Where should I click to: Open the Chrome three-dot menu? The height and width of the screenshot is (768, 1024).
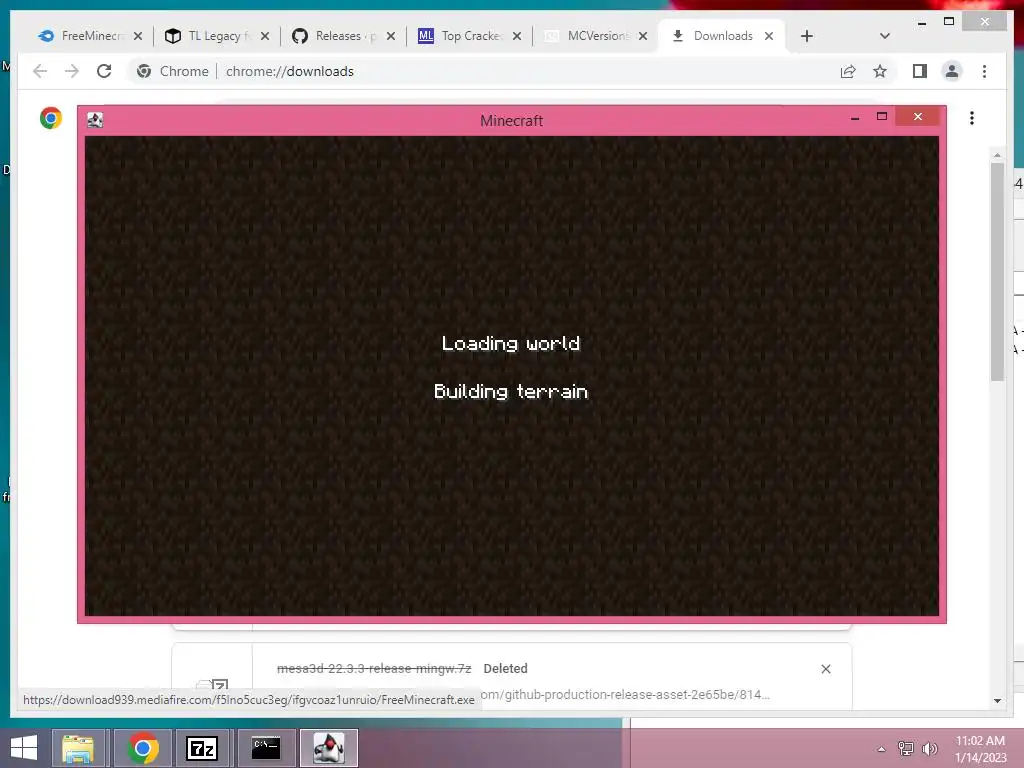(x=984, y=71)
